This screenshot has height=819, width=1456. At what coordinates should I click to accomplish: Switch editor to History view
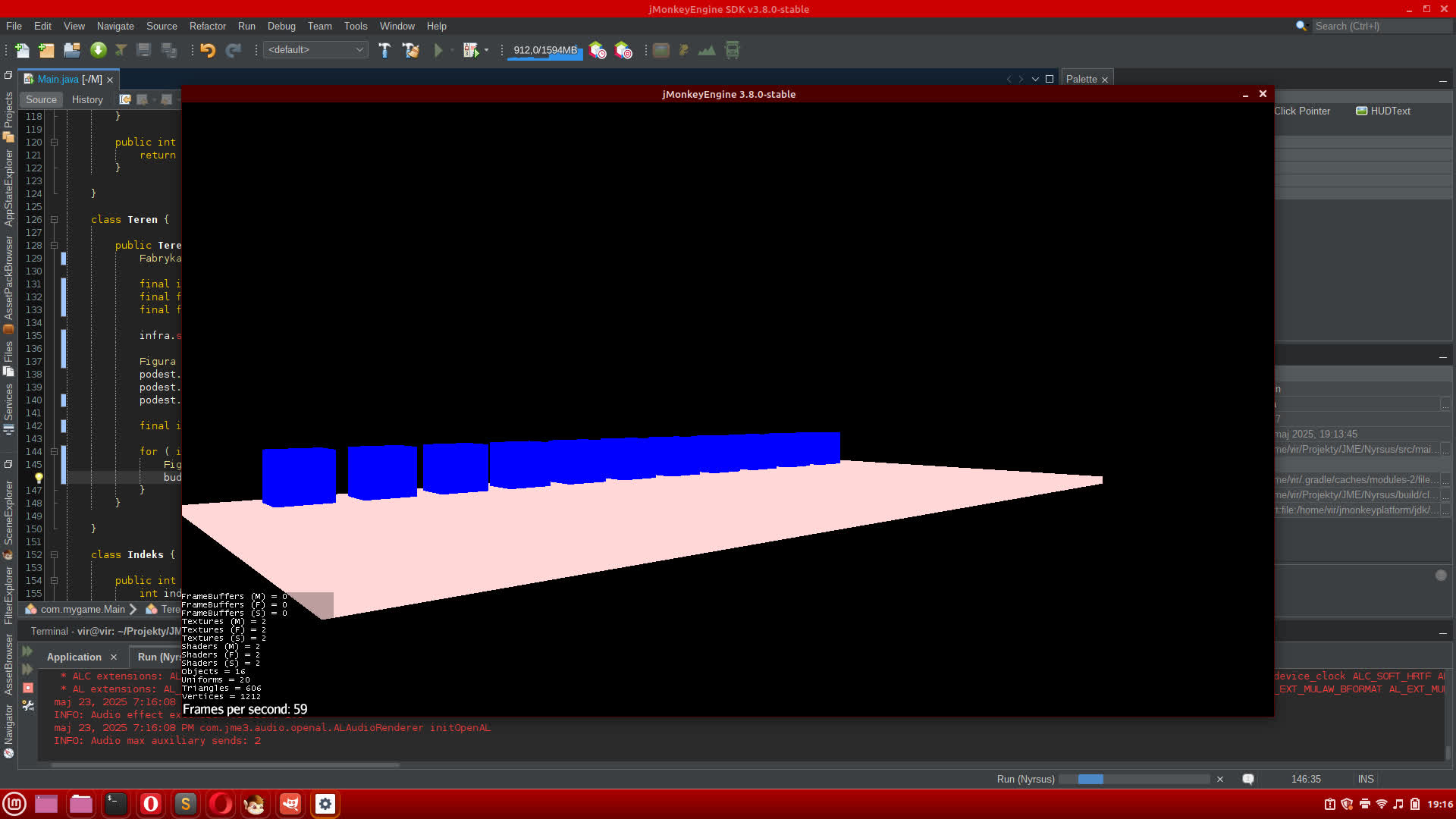pyautogui.click(x=87, y=99)
